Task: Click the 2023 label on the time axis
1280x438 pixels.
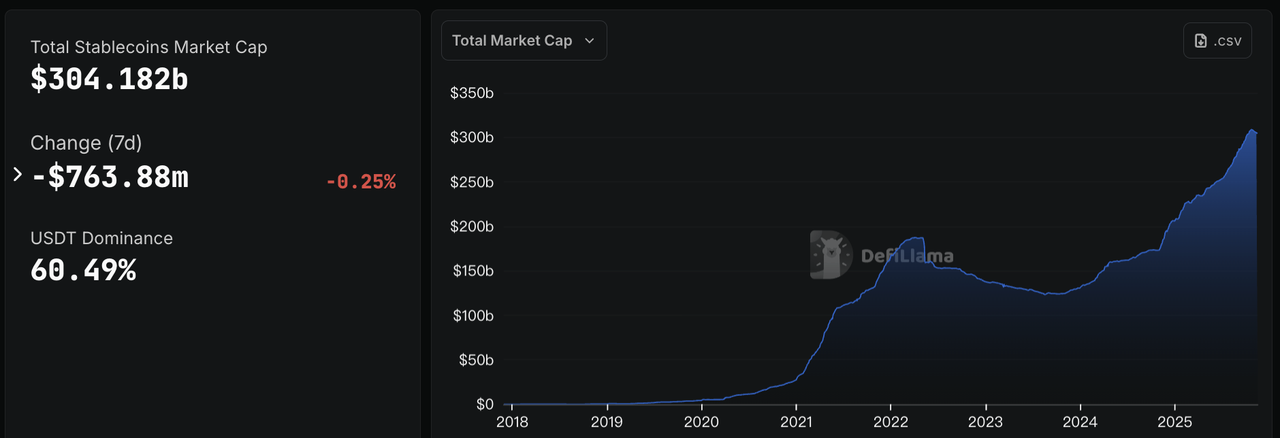Action: click(986, 421)
